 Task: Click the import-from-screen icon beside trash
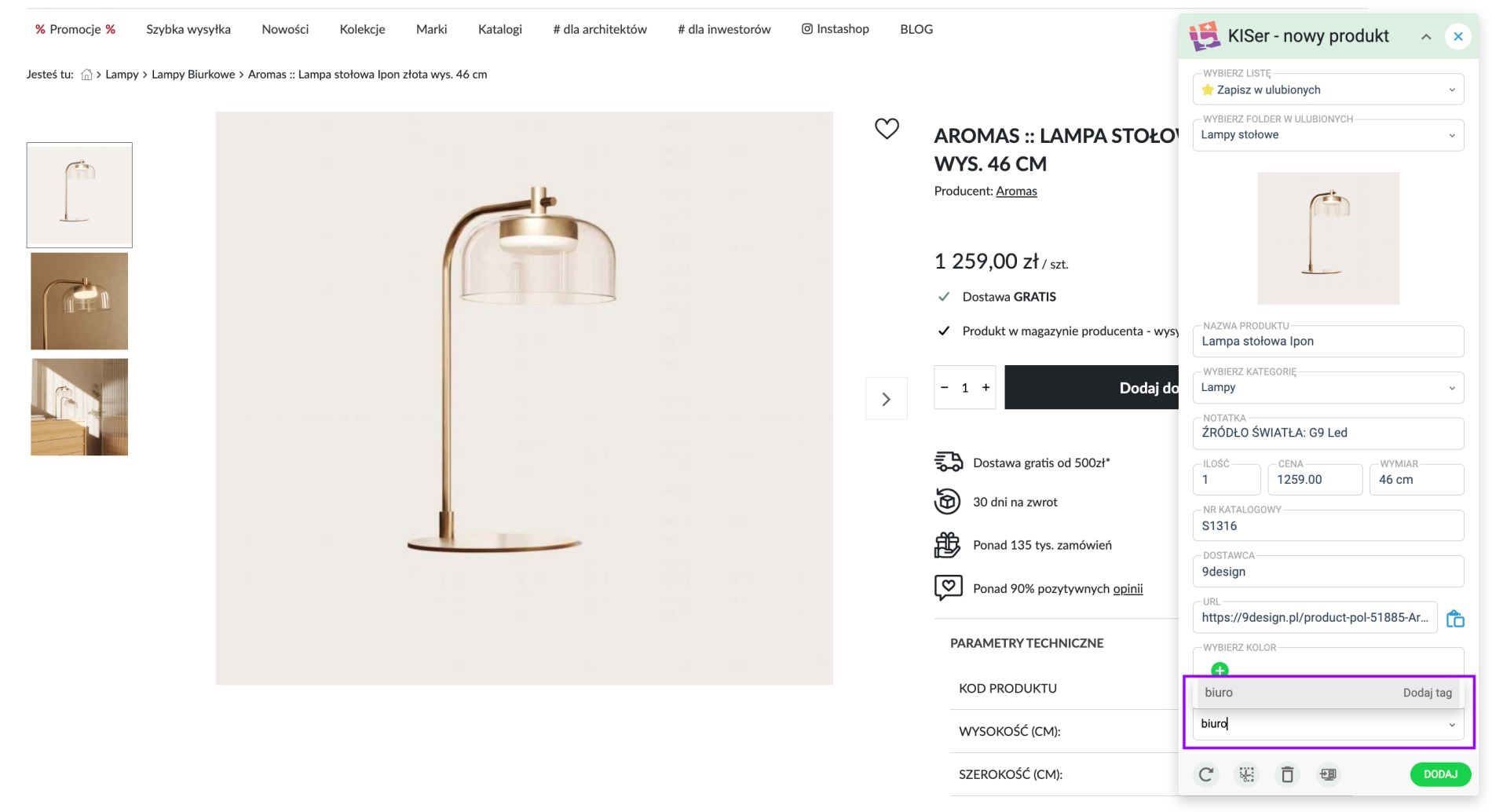pyautogui.click(x=1328, y=774)
